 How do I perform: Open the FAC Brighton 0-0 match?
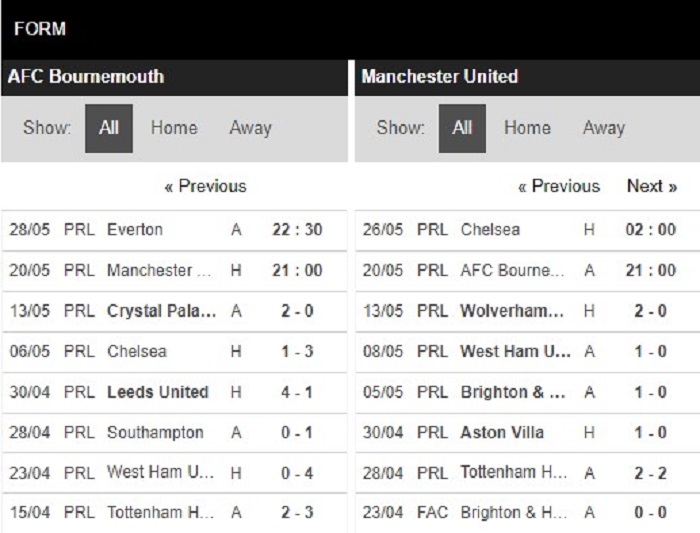pos(528,513)
